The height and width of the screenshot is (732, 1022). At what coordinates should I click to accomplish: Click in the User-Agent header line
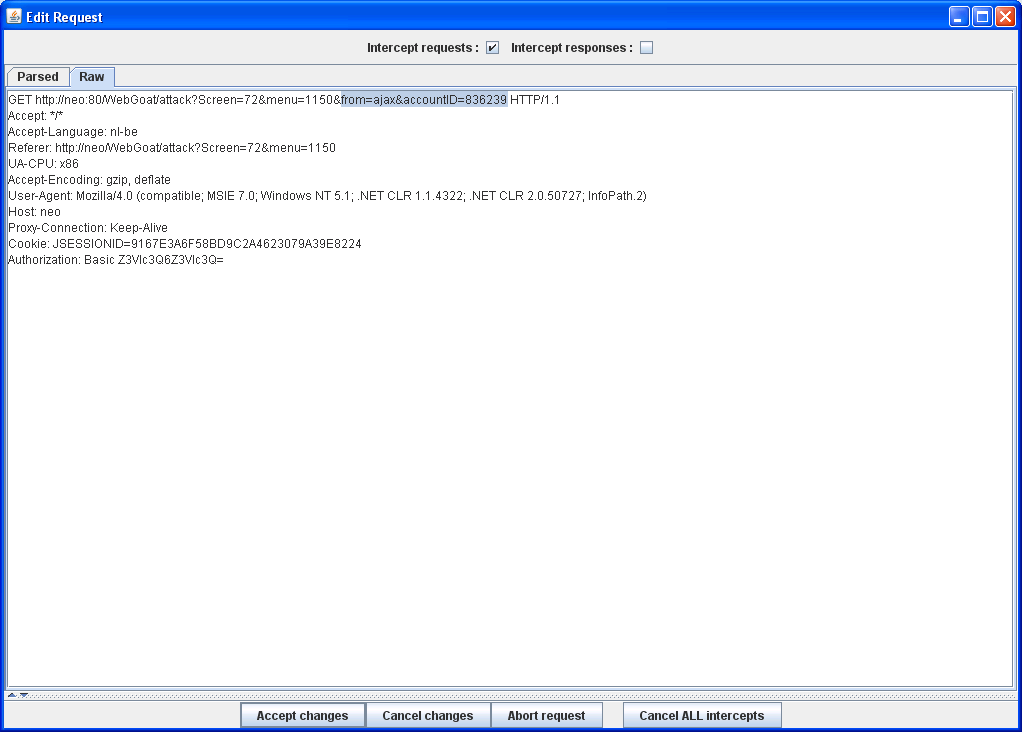tap(326, 196)
